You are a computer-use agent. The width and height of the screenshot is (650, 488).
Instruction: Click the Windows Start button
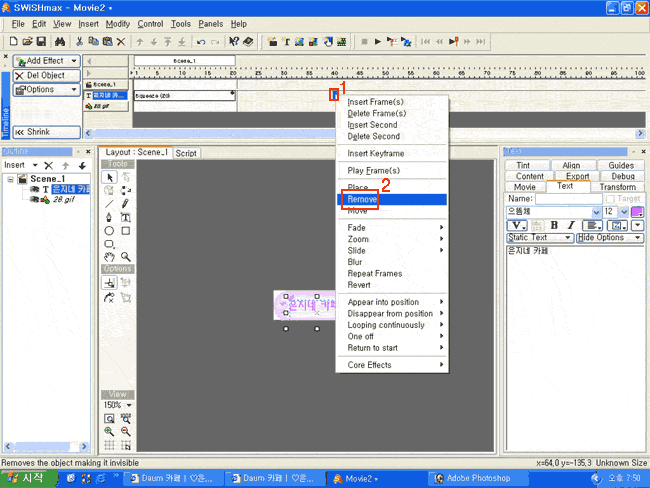(x=28, y=478)
